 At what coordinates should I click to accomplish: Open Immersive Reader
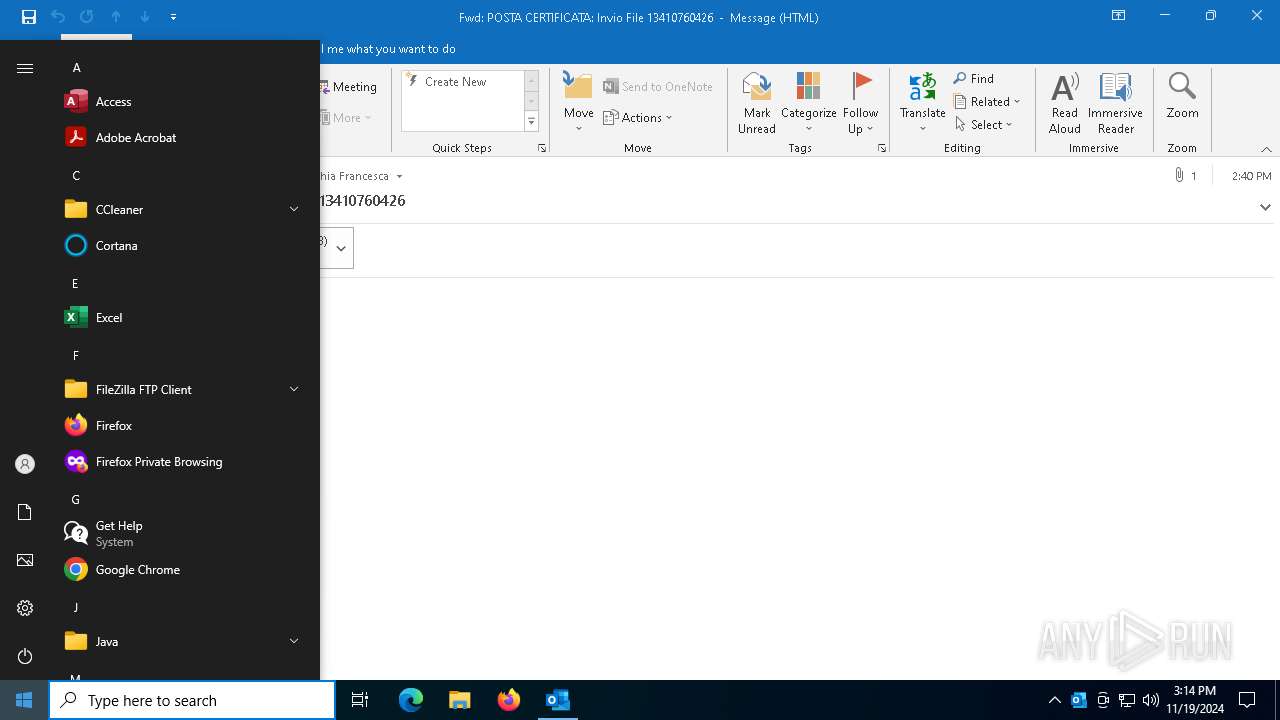[x=1115, y=103]
